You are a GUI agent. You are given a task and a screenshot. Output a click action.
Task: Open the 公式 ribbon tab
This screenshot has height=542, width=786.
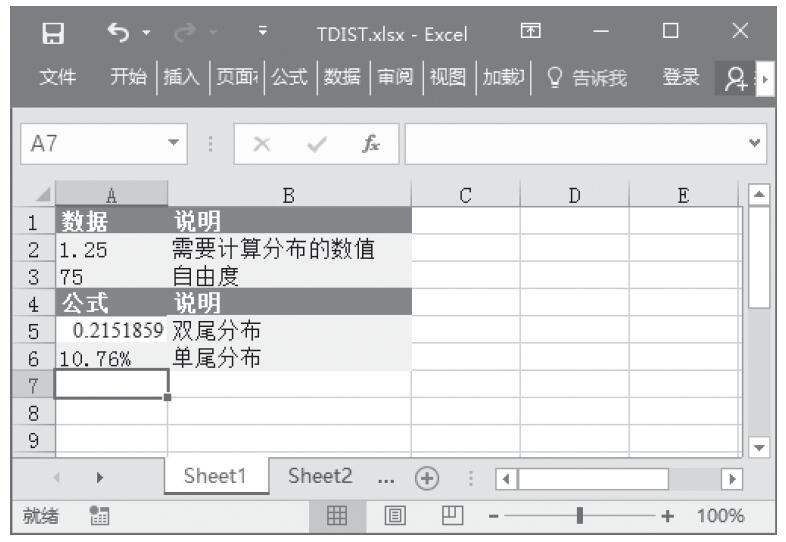289,78
